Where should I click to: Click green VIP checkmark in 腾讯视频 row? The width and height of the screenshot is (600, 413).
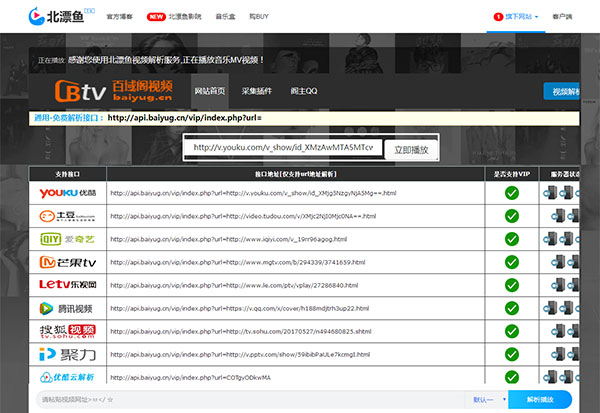[x=510, y=308]
